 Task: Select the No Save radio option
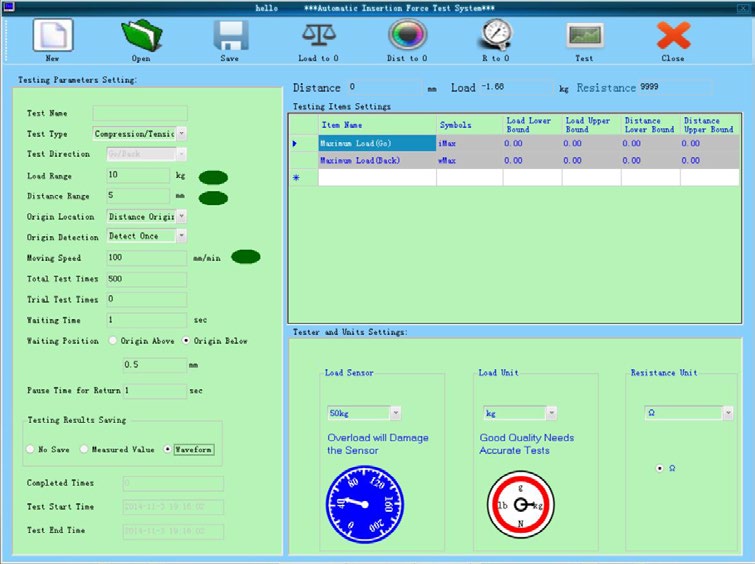[31, 450]
